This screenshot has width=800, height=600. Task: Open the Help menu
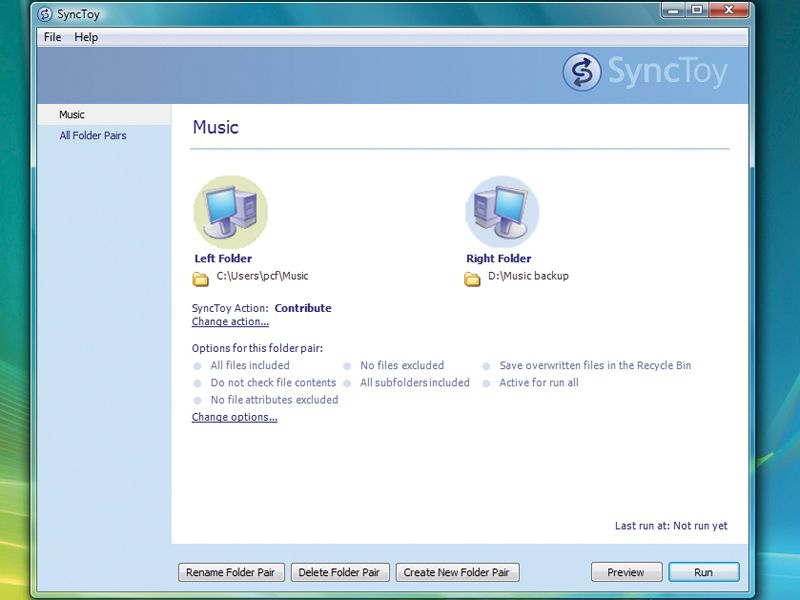[x=86, y=37]
